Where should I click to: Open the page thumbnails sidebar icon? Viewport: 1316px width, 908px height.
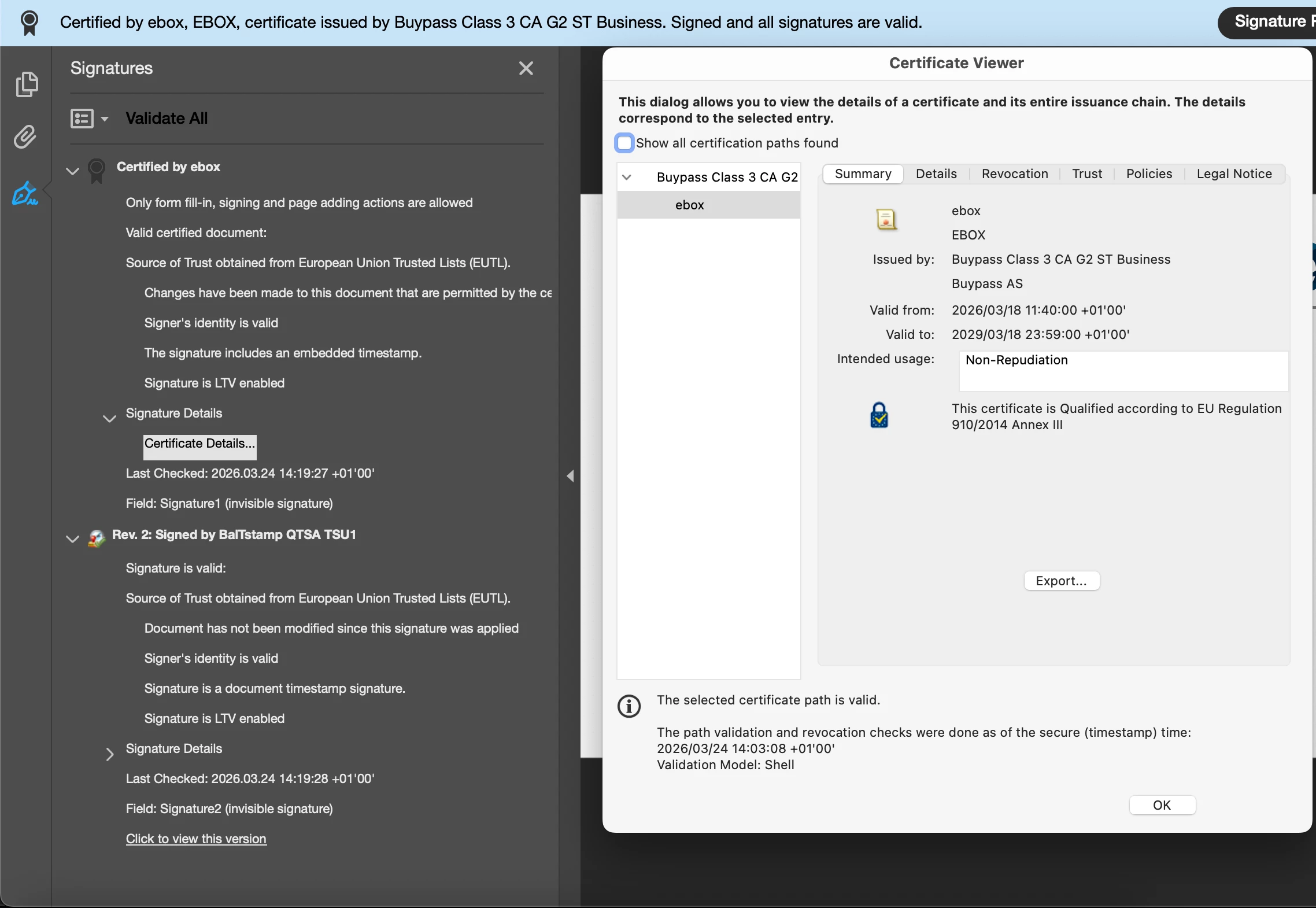click(26, 84)
